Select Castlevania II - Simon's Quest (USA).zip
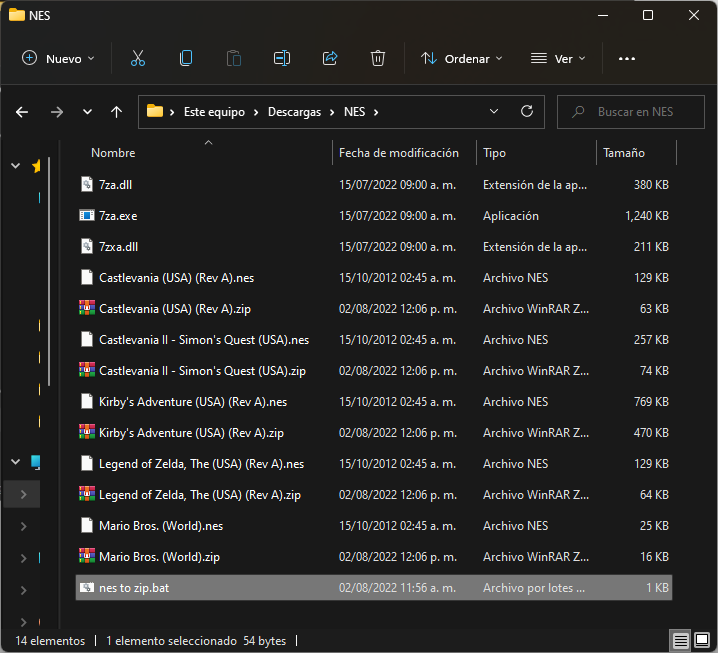This screenshot has height=653, width=718. pyautogui.click(x=374, y=370)
